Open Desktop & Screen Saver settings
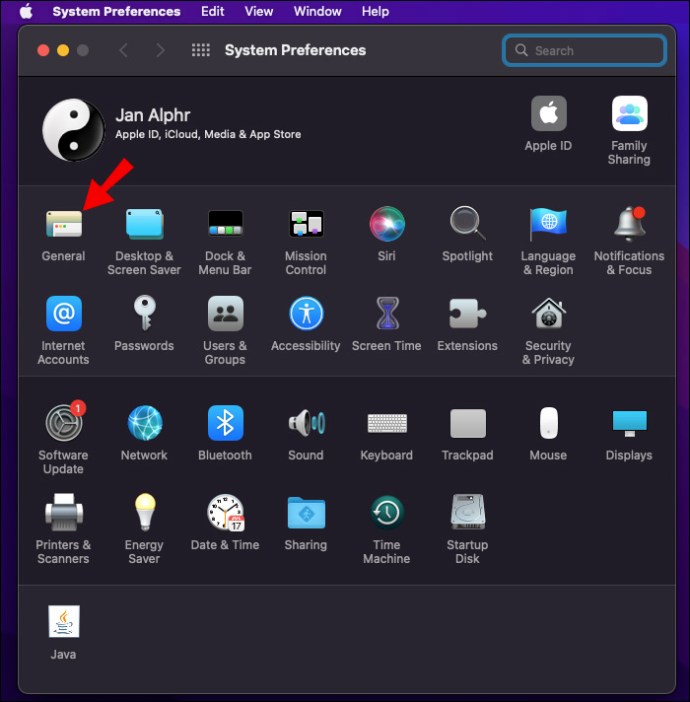 coord(144,224)
